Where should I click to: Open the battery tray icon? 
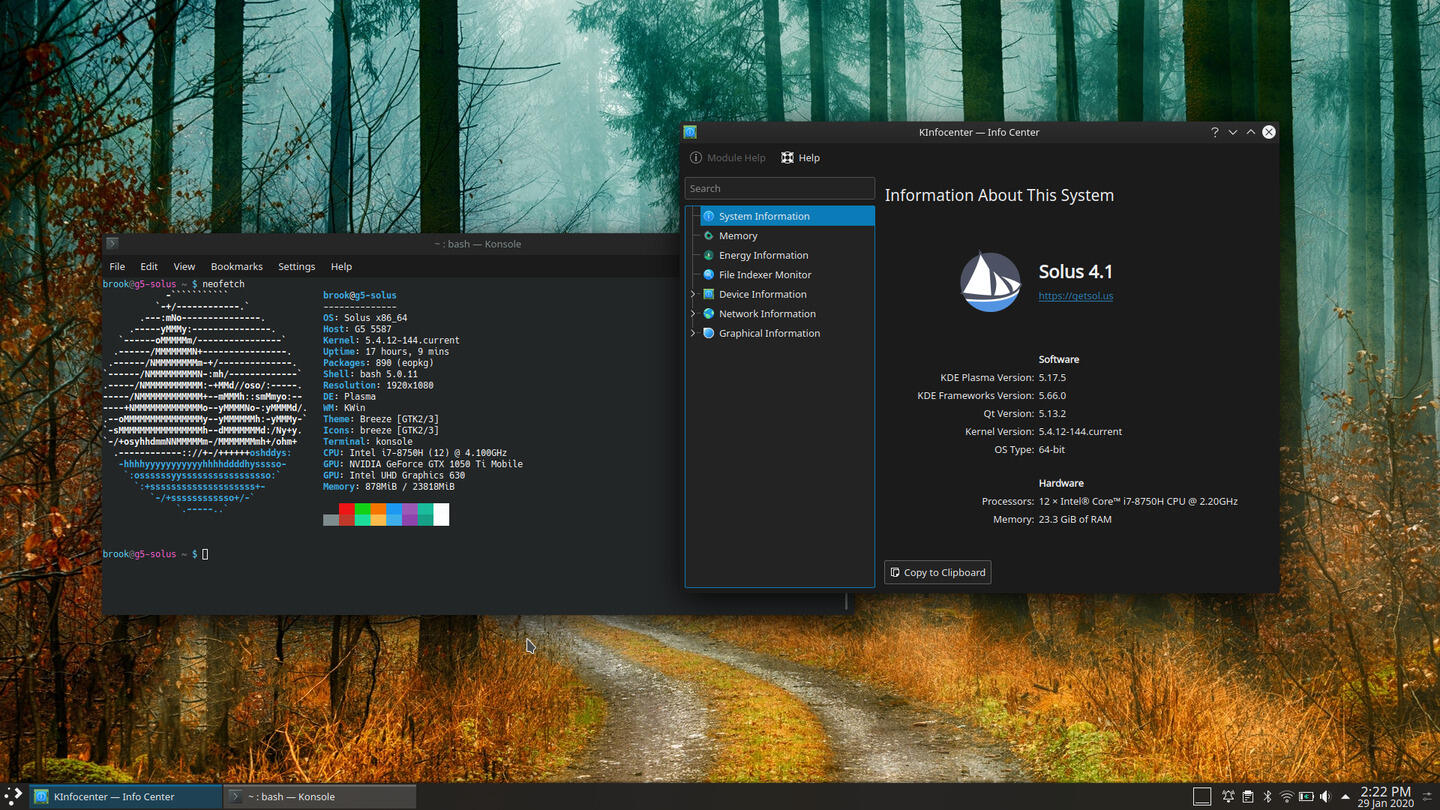1306,797
